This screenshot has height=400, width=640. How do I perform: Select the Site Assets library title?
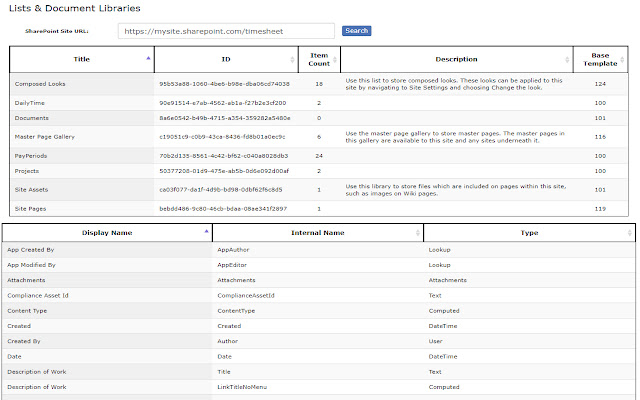click(x=33, y=188)
